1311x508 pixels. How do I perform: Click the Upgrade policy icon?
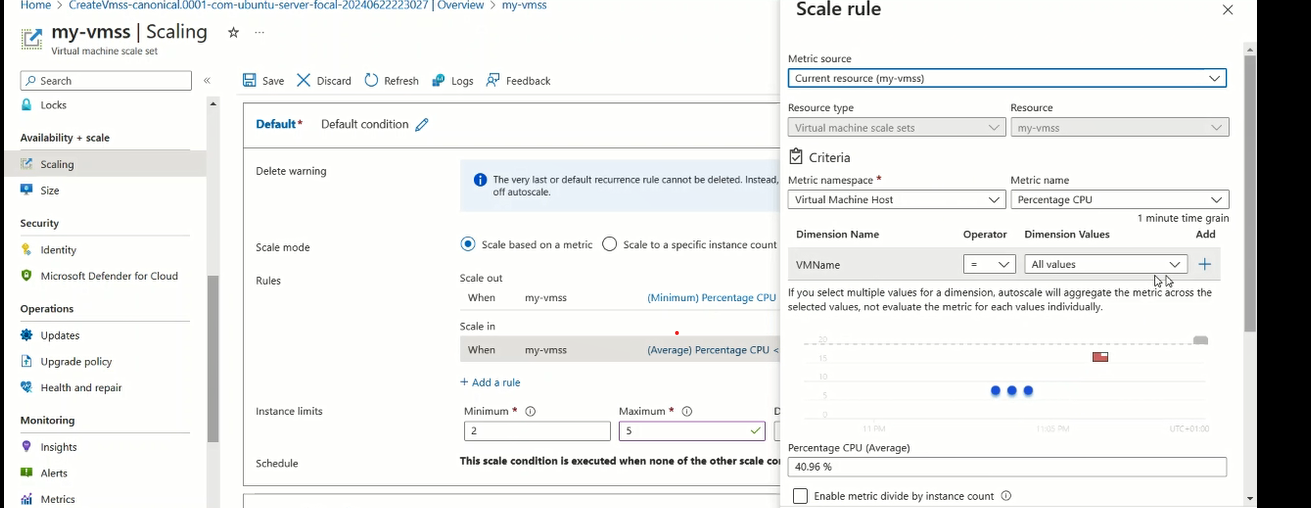[x=27, y=361]
